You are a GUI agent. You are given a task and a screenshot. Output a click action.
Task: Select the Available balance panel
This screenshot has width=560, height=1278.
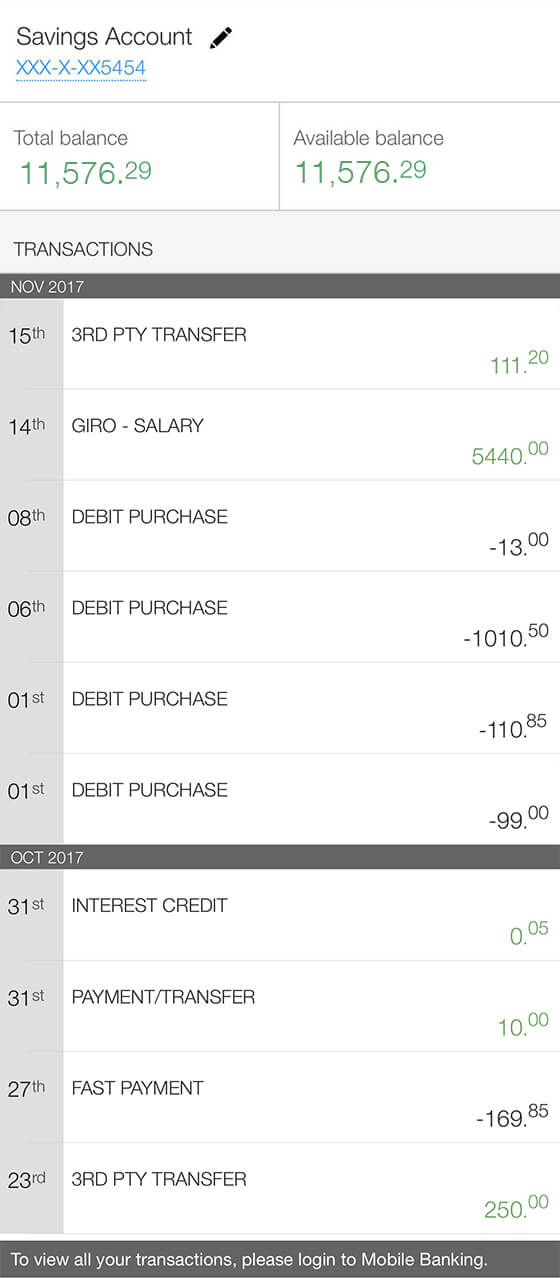[420, 156]
